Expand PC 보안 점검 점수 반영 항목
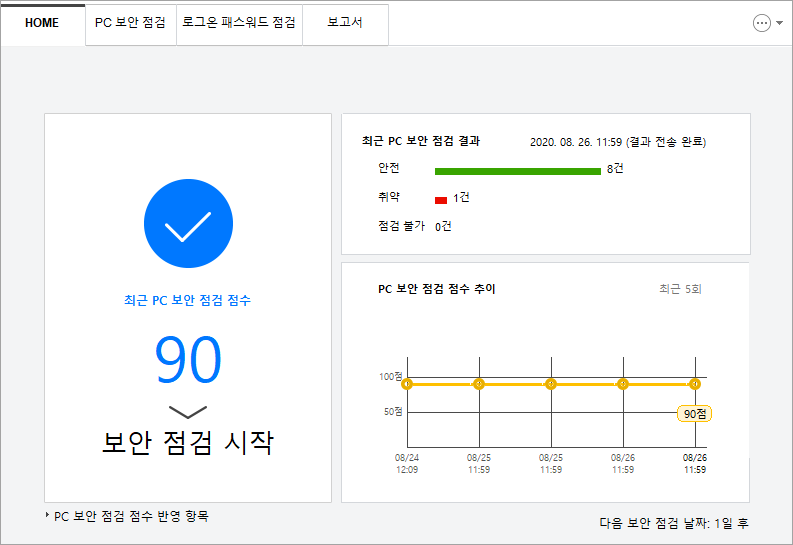 [127, 516]
